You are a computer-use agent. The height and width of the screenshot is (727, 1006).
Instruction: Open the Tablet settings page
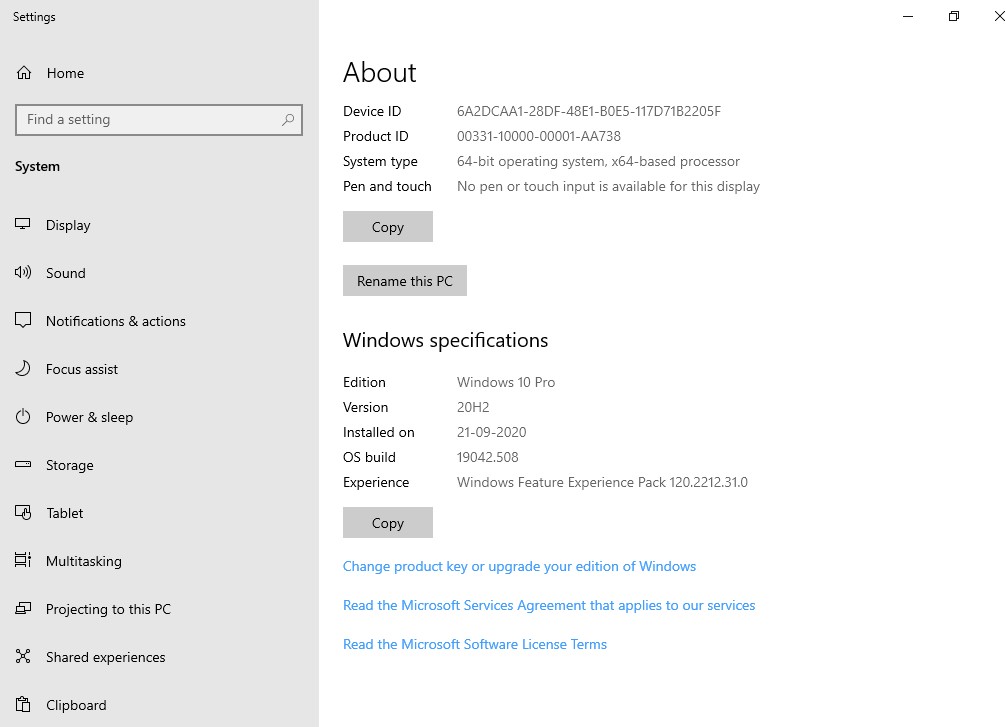[159, 513]
